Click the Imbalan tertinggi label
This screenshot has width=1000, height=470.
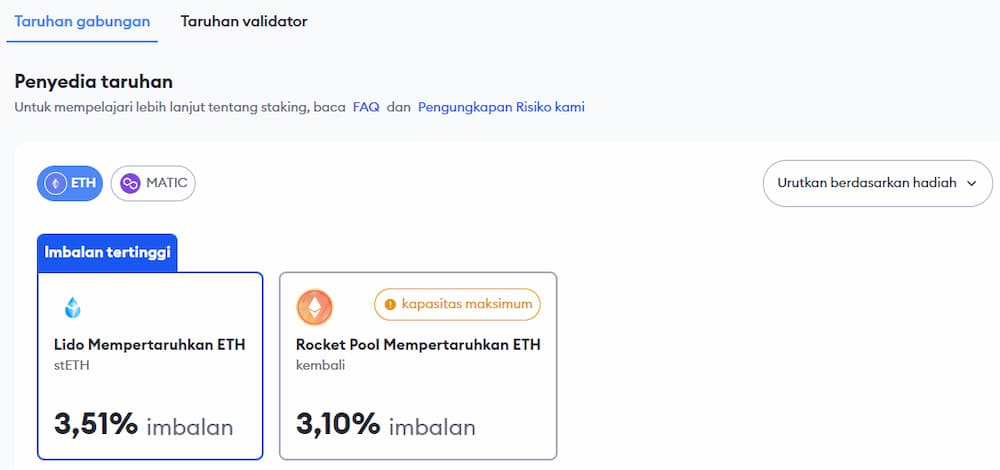point(108,252)
